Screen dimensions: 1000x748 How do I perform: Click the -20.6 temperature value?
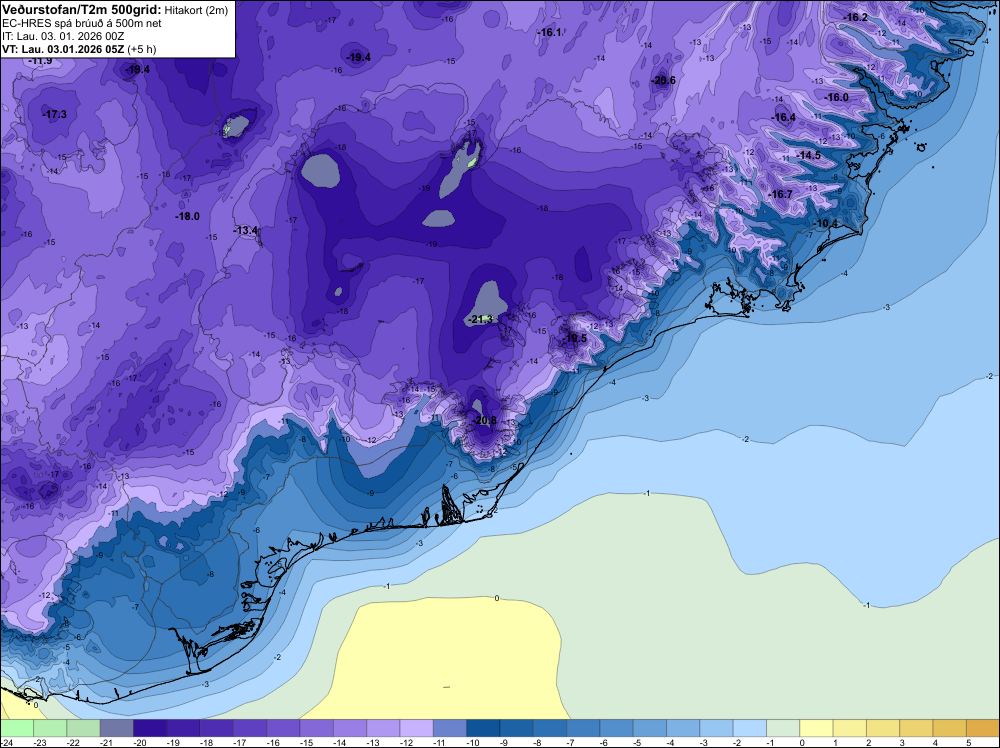click(x=663, y=80)
